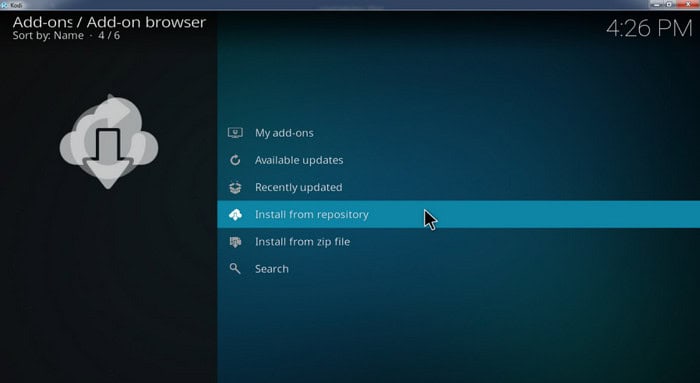Viewport: 700px width, 383px height.
Task: Click the Recently updated box icon
Action: pyautogui.click(x=235, y=187)
